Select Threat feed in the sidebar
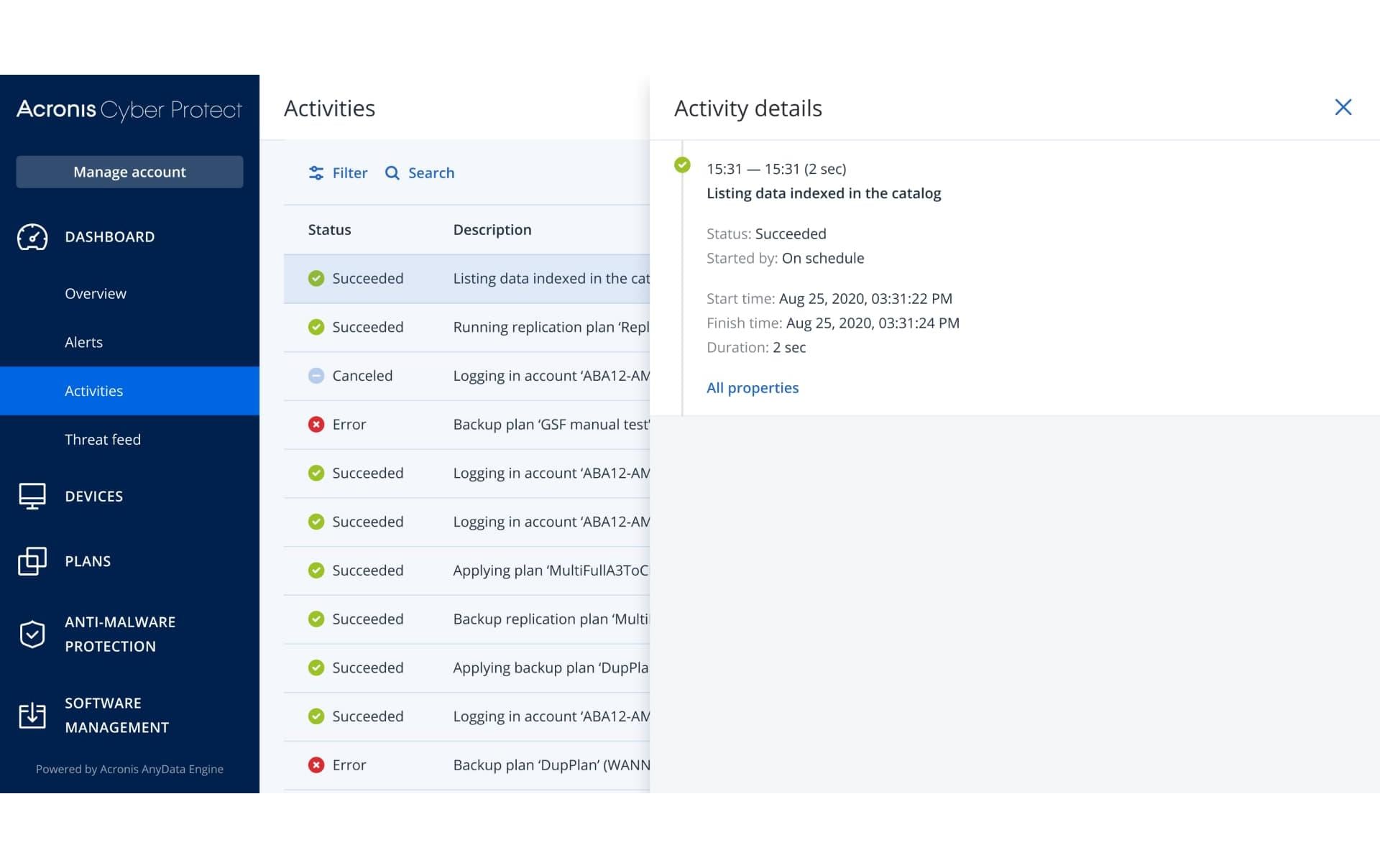 click(x=103, y=440)
